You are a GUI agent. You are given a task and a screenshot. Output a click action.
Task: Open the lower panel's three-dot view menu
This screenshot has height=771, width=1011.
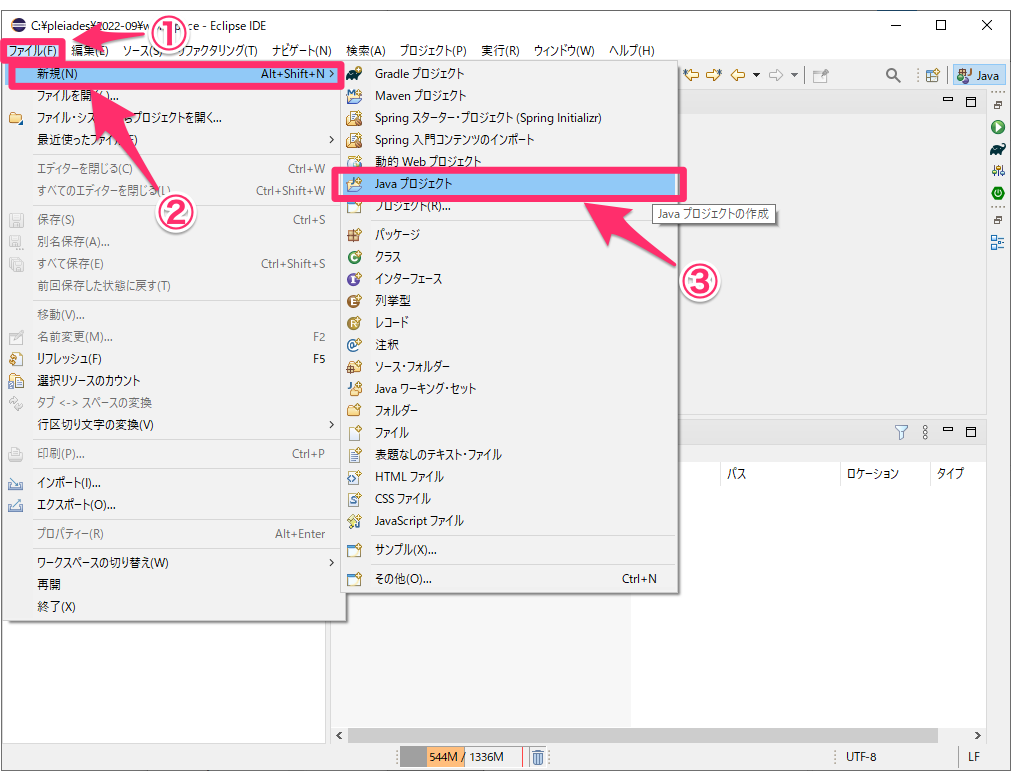pyautogui.click(x=925, y=432)
